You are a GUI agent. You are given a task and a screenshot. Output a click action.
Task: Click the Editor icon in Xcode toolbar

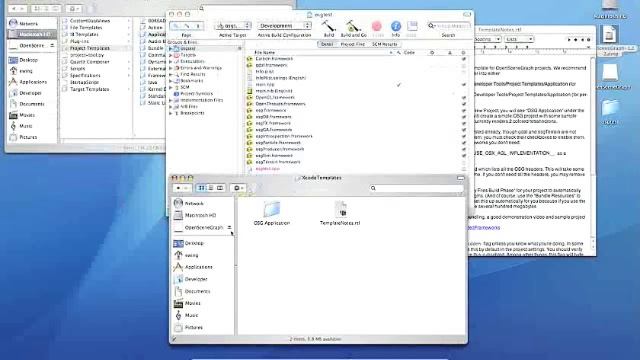(412, 27)
